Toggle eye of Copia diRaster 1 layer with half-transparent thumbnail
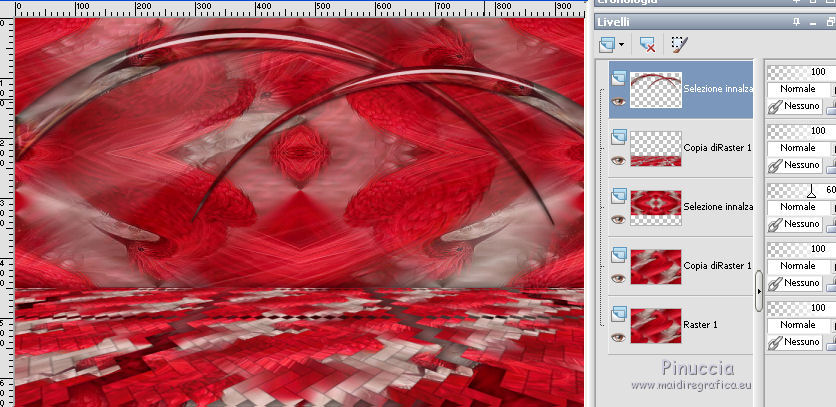836x407 pixels. pos(618,160)
